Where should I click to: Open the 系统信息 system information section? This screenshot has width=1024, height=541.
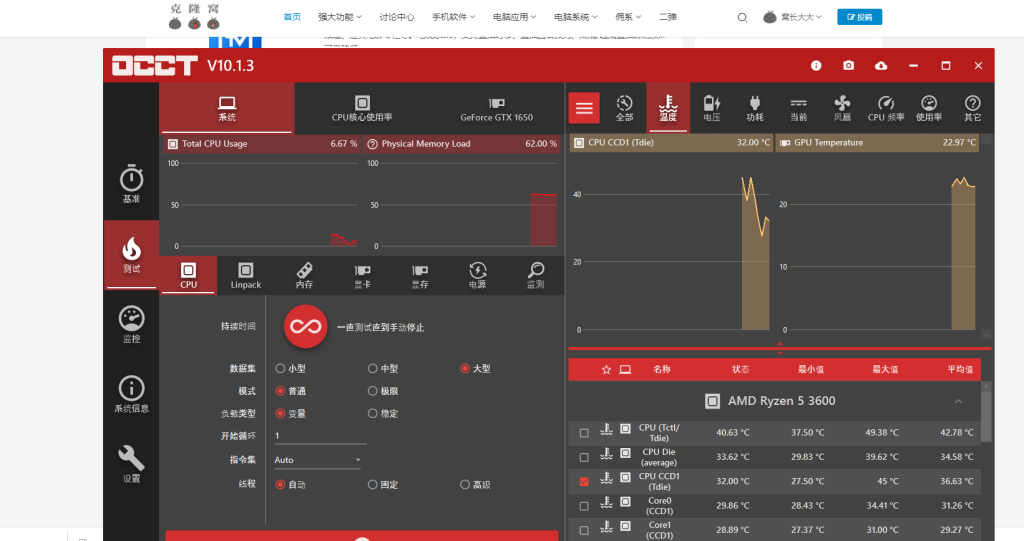click(131, 394)
